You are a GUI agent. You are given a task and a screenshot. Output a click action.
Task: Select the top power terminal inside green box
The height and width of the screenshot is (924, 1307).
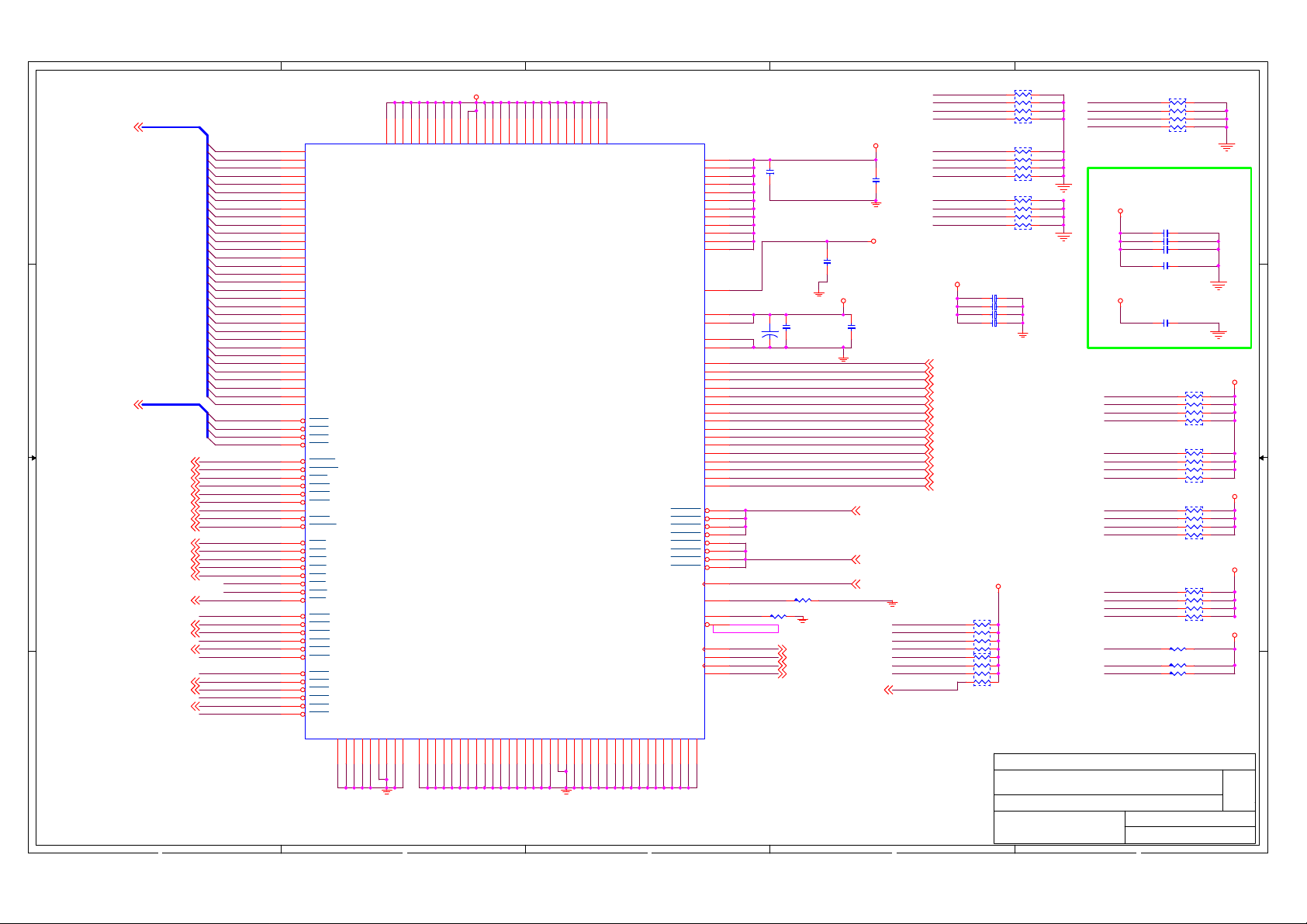1120,211
